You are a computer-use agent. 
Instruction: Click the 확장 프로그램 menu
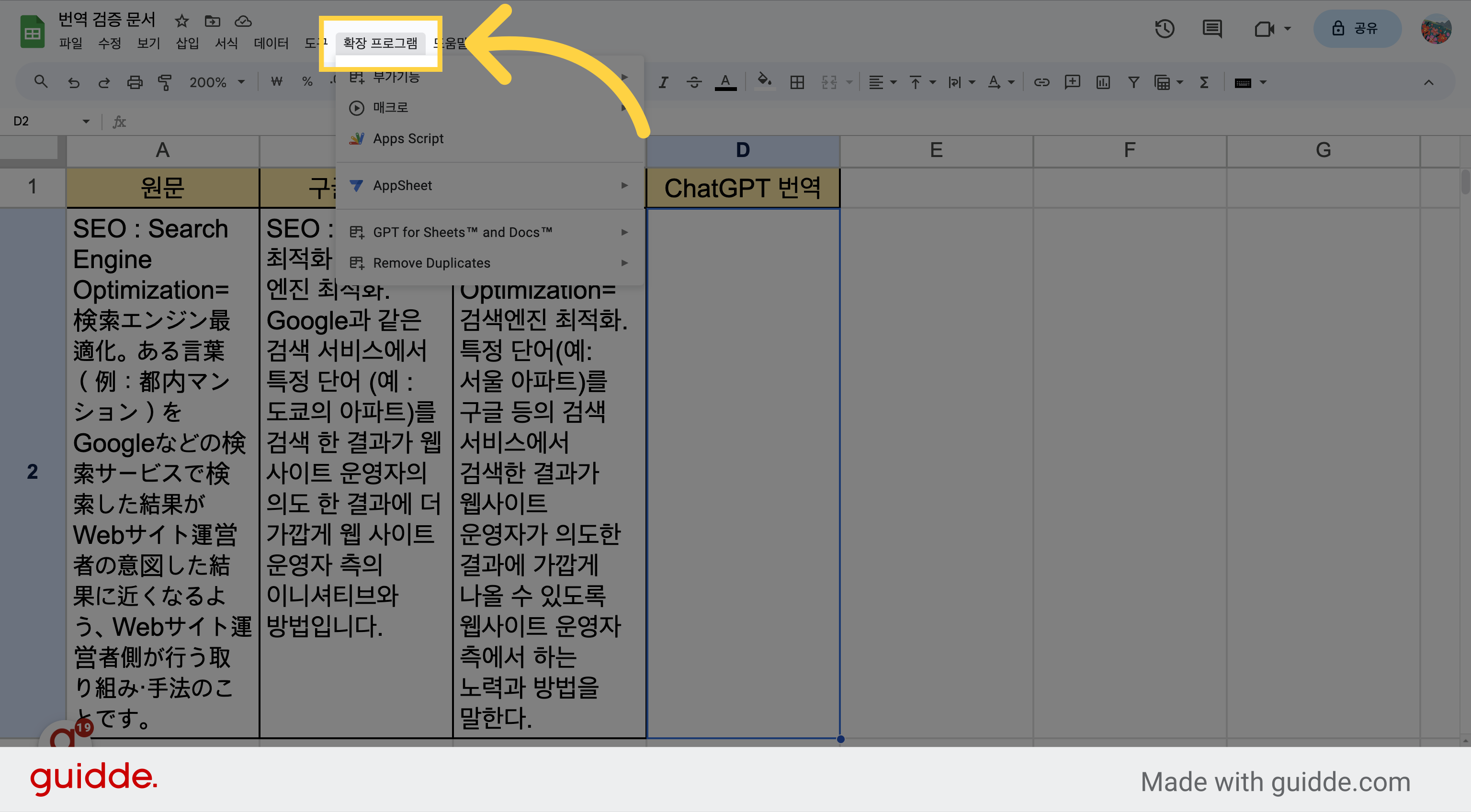click(380, 44)
